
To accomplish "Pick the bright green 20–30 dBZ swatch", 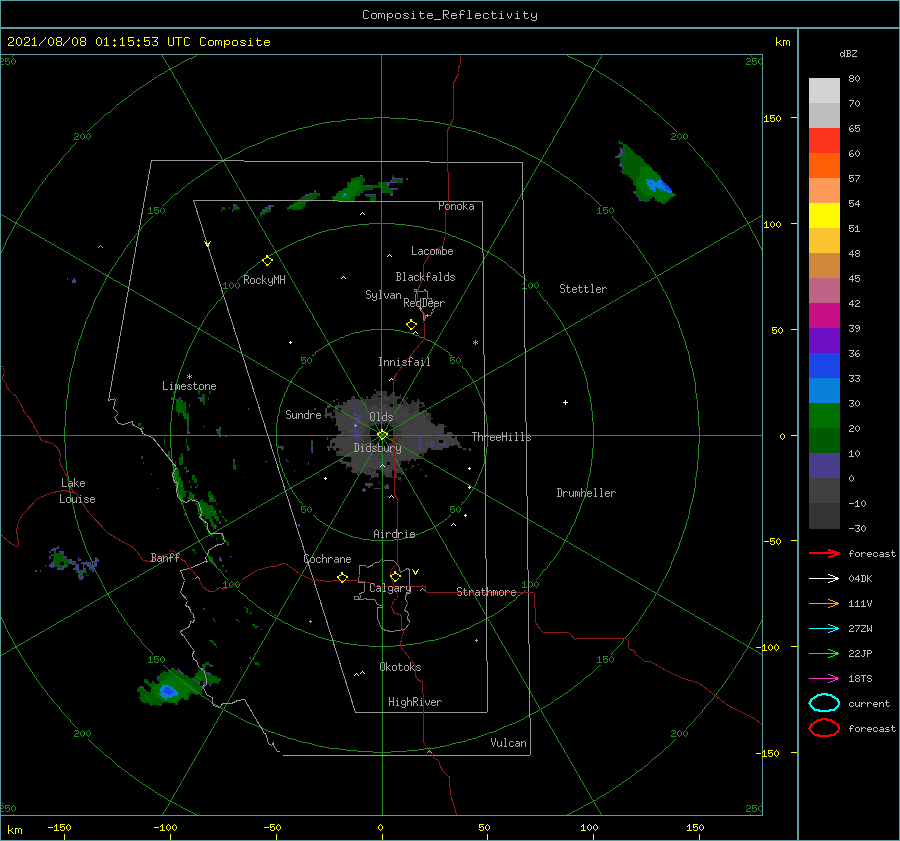I will (x=824, y=415).
